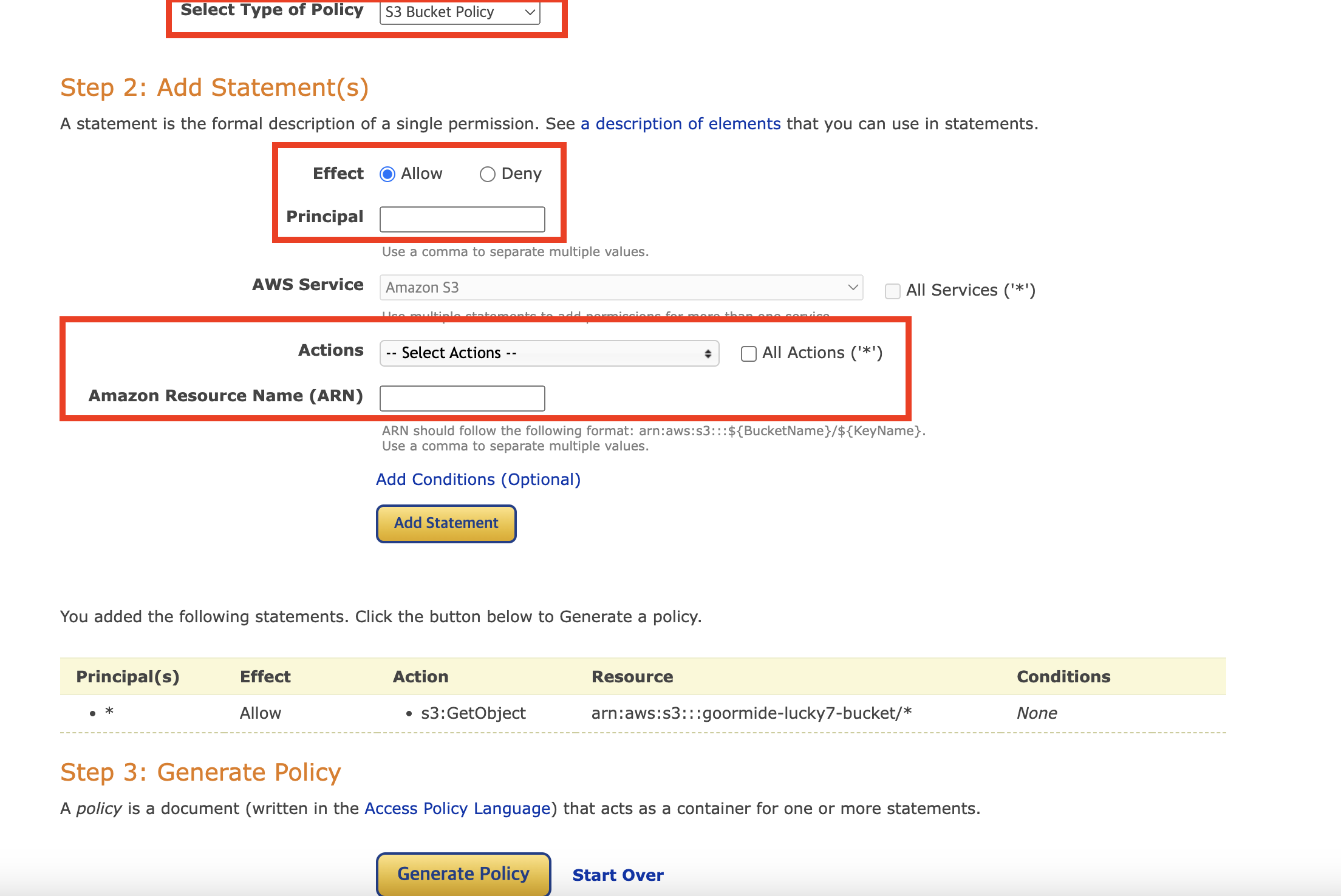Check the All Services ('*') checkbox
The height and width of the screenshot is (896, 1341).
coord(892,291)
